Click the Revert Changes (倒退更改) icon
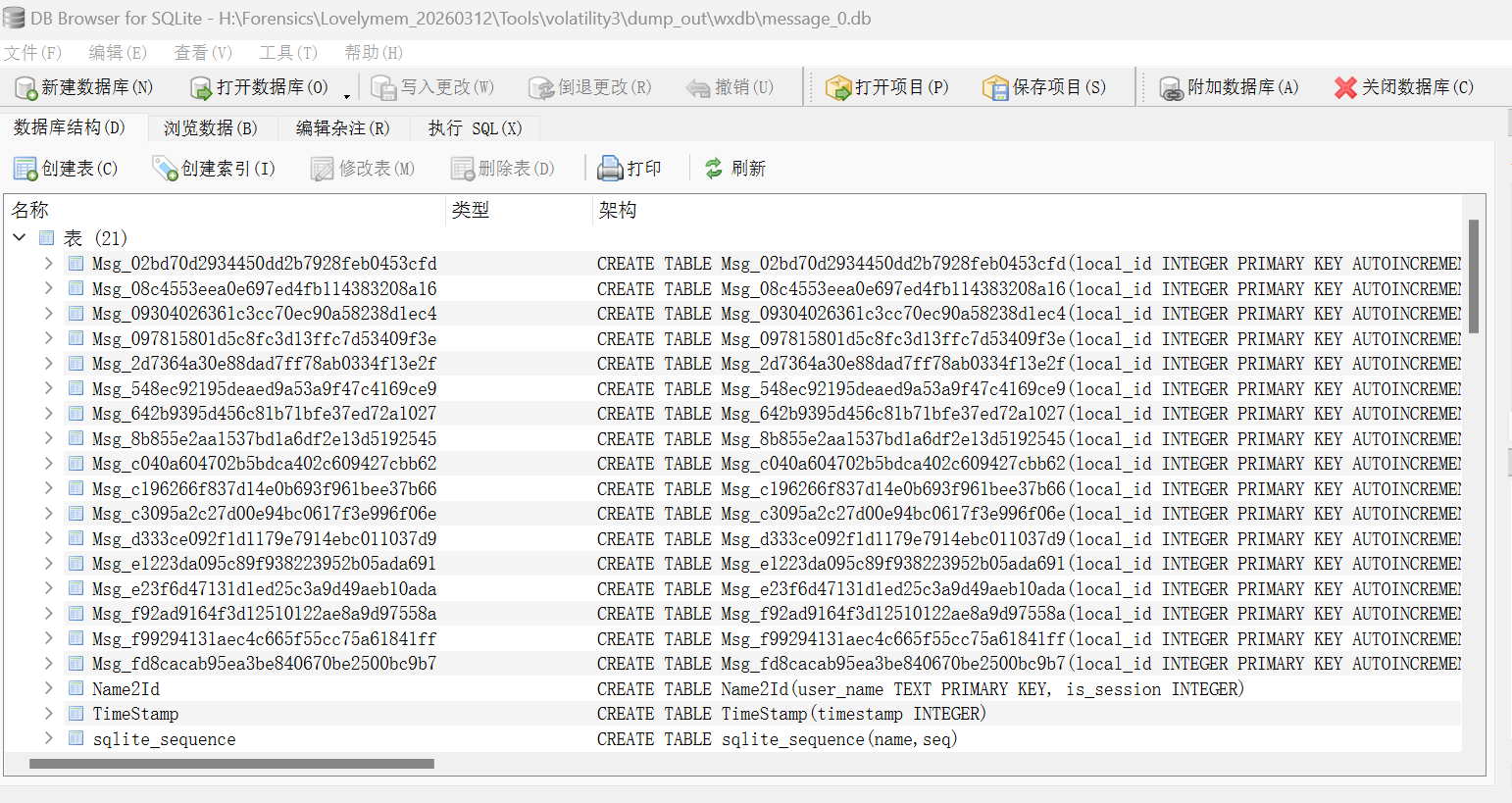 (x=541, y=88)
